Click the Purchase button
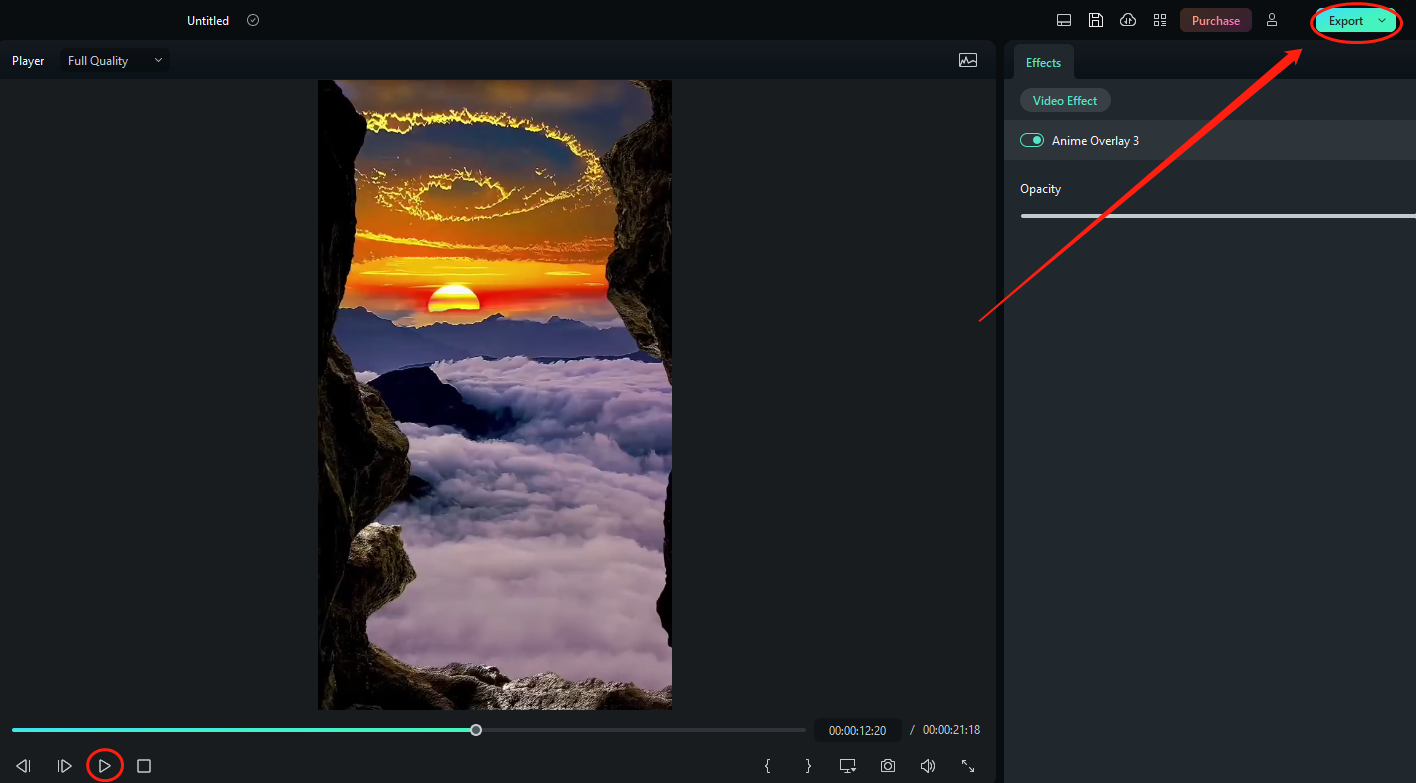Viewport: 1416px width, 783px height. 1215,21
